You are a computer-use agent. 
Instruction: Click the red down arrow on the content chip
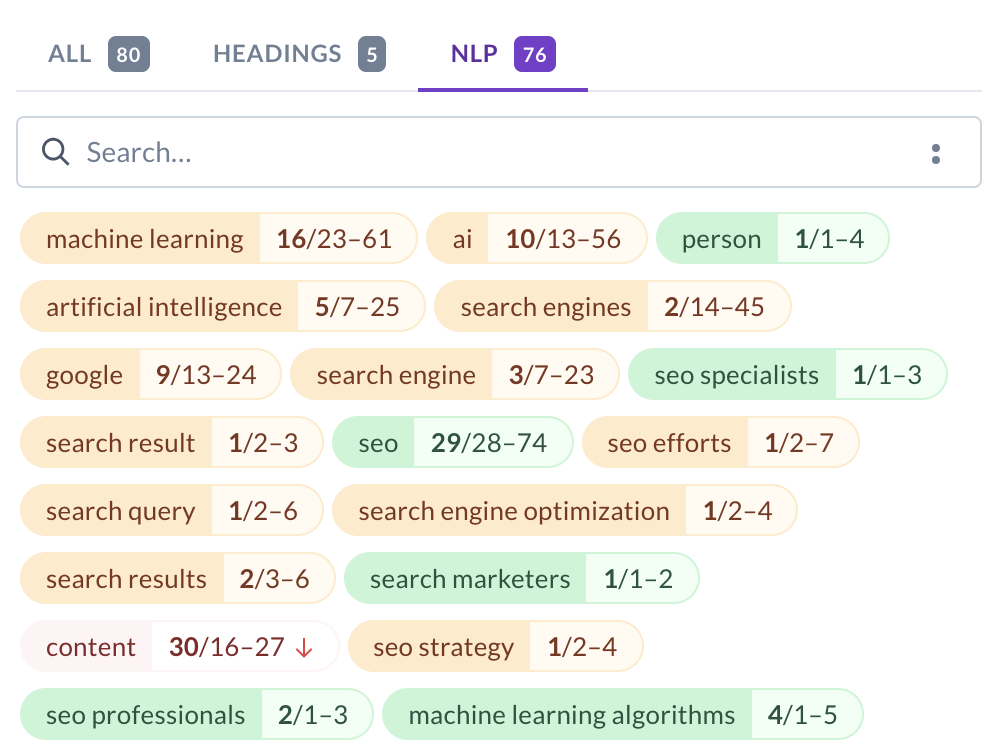pyautogui.click(x=305, y=647)
